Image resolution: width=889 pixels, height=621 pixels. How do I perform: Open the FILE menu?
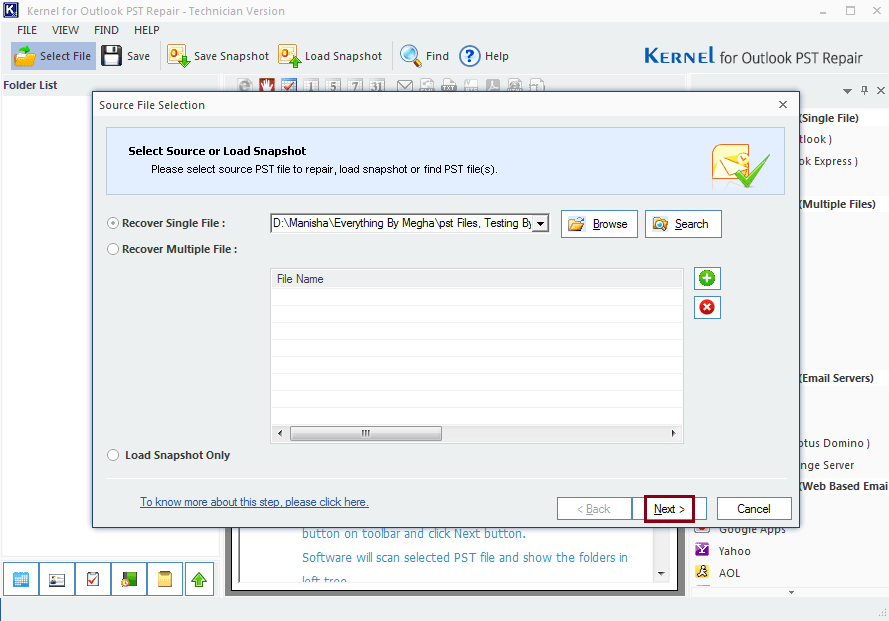click(x=27, y=30)
